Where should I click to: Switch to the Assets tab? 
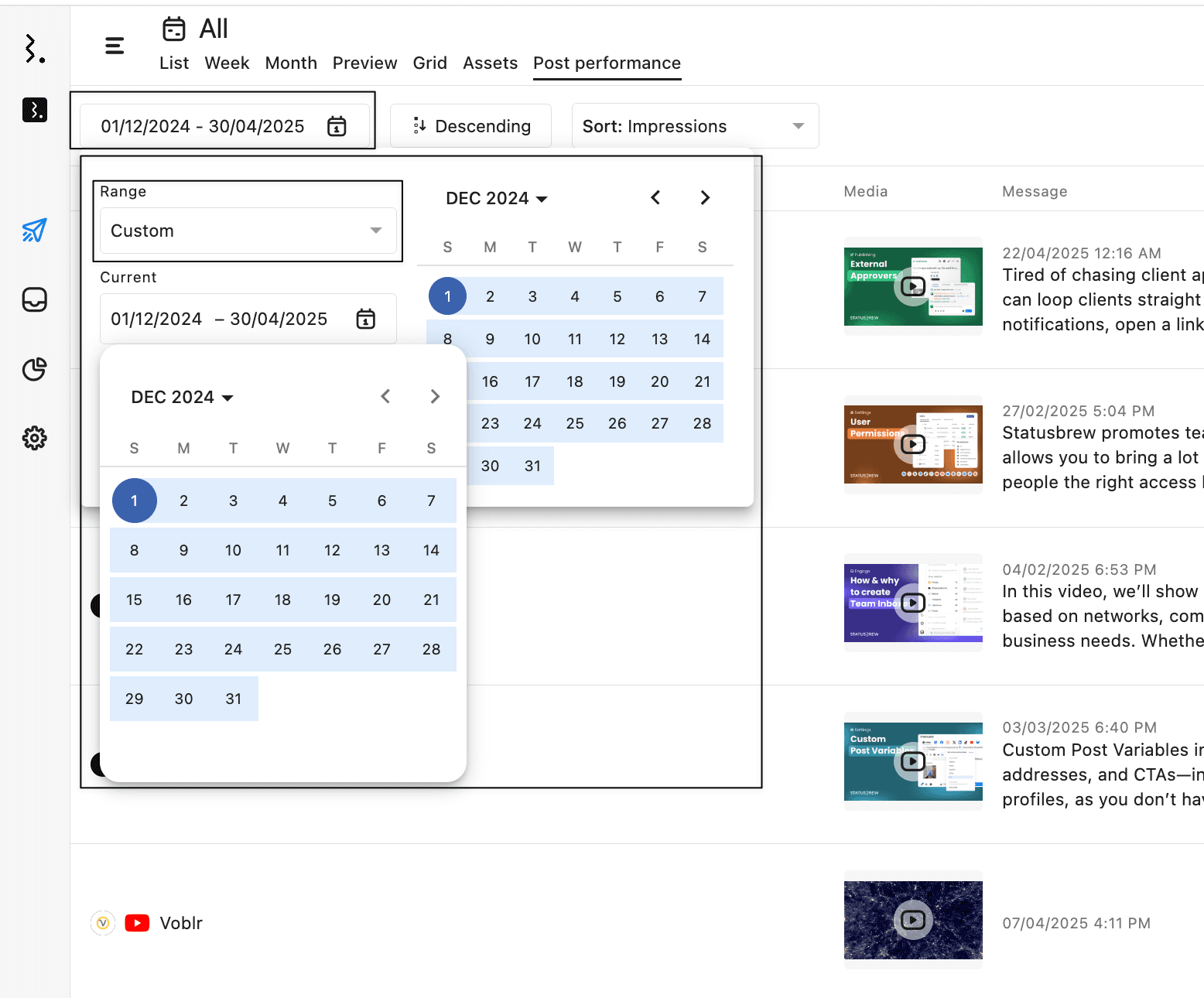pyautogui.click(x=490, y=63)
